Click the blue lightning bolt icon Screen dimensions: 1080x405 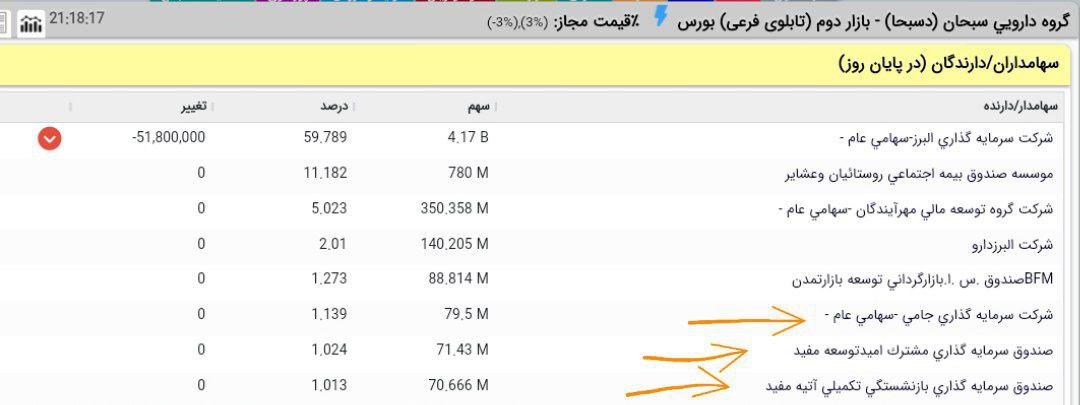[660, 20]
